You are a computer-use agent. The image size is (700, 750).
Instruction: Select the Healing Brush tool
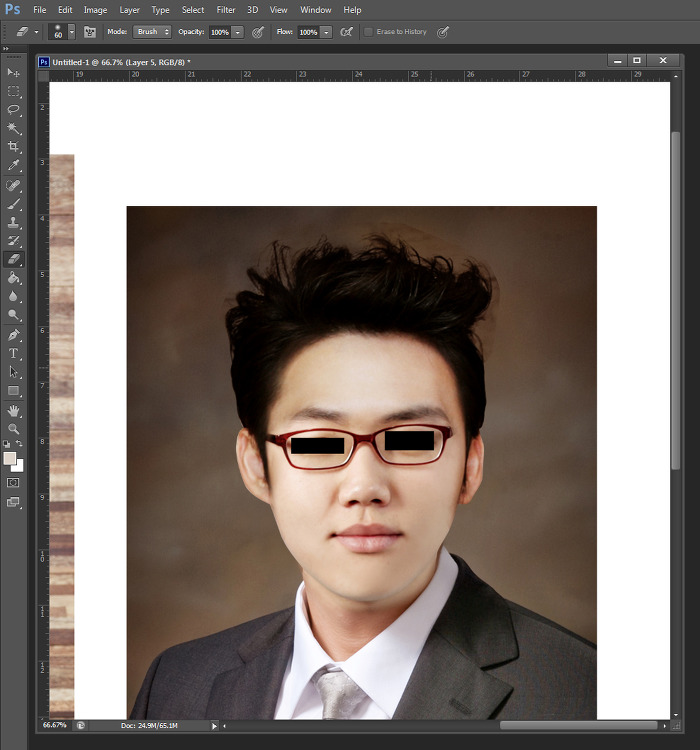click(13, 185)
